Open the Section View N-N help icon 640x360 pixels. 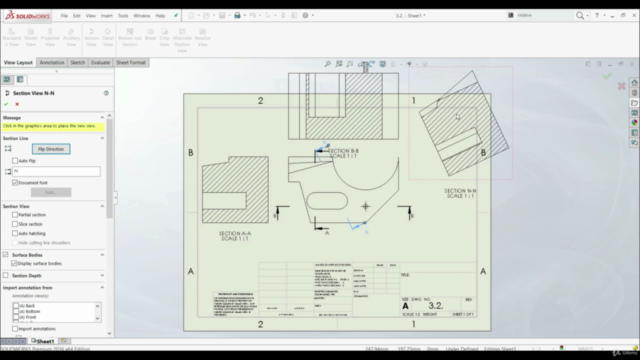pos(106,93)
